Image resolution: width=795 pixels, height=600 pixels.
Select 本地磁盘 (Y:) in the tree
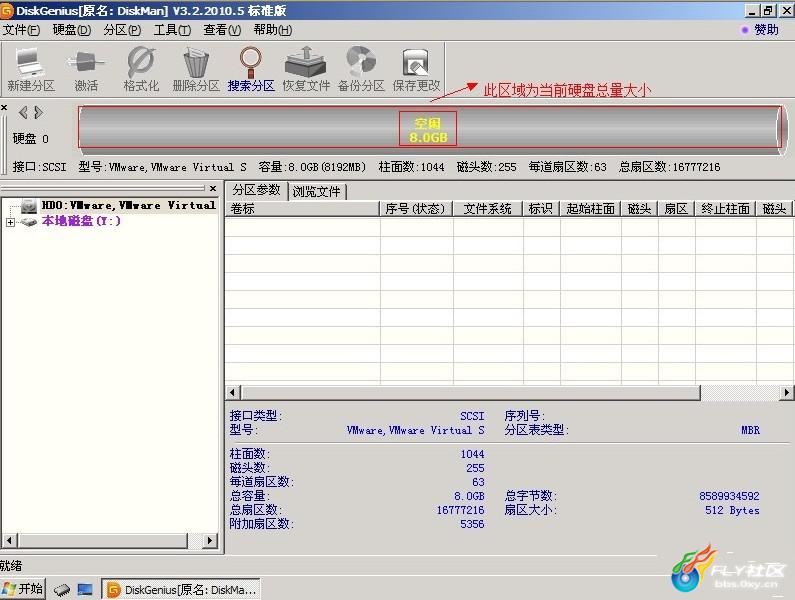click(x=81, y=221)
